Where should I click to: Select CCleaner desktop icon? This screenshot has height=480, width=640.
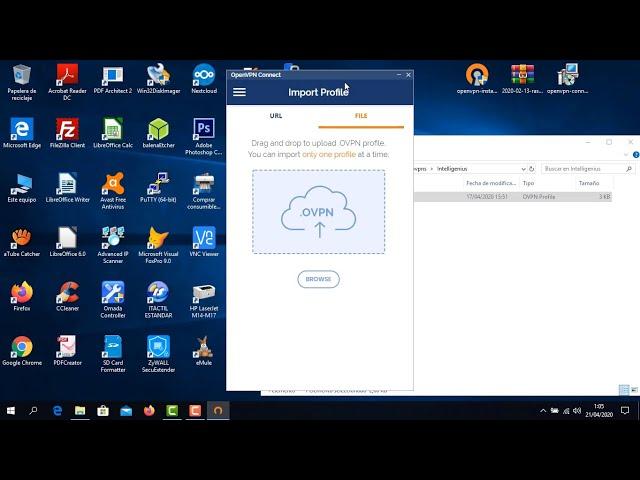point(67,297)
